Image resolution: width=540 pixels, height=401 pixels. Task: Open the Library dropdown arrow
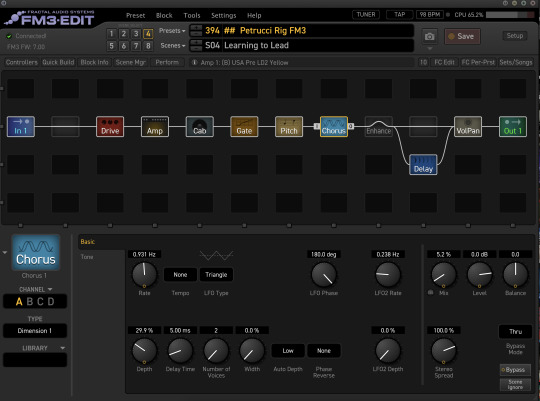(62, 348)
